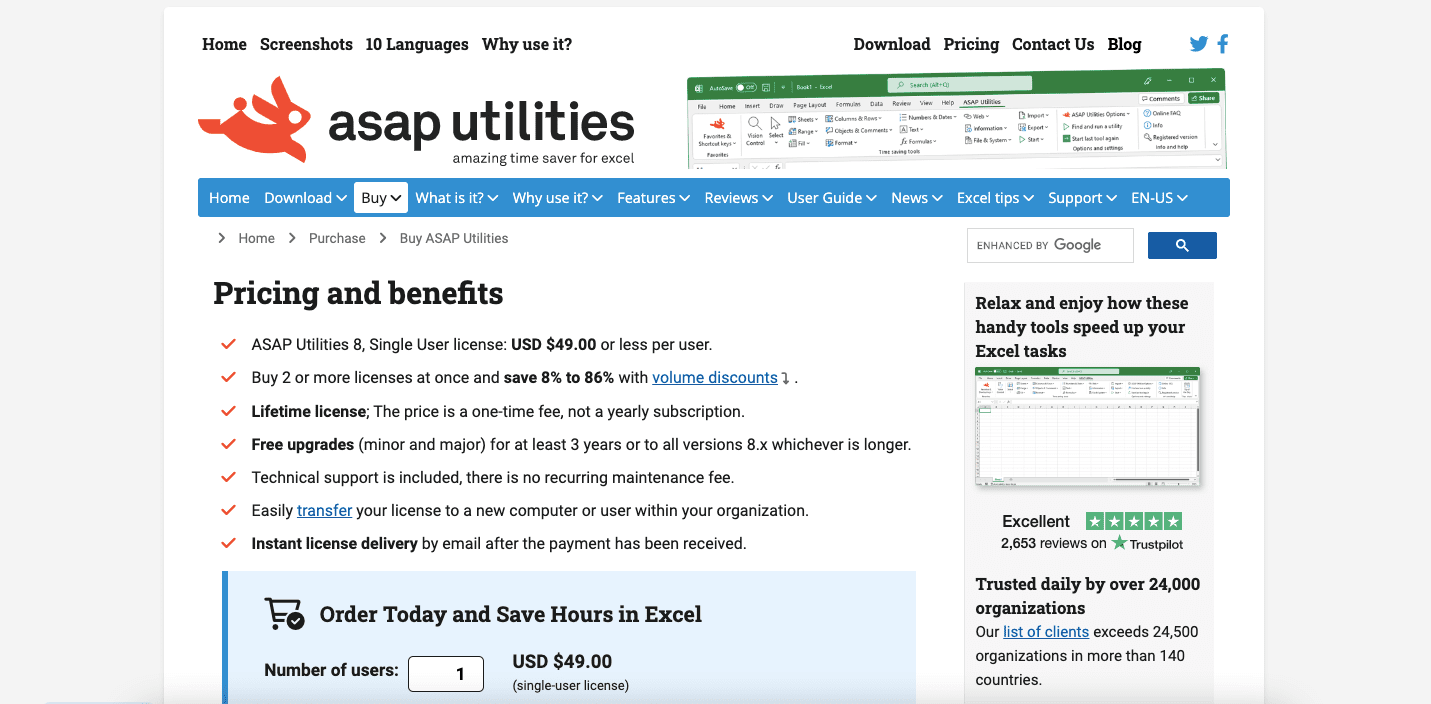
Task: Expand the User Guide dropdown
Action: [832, 198]
